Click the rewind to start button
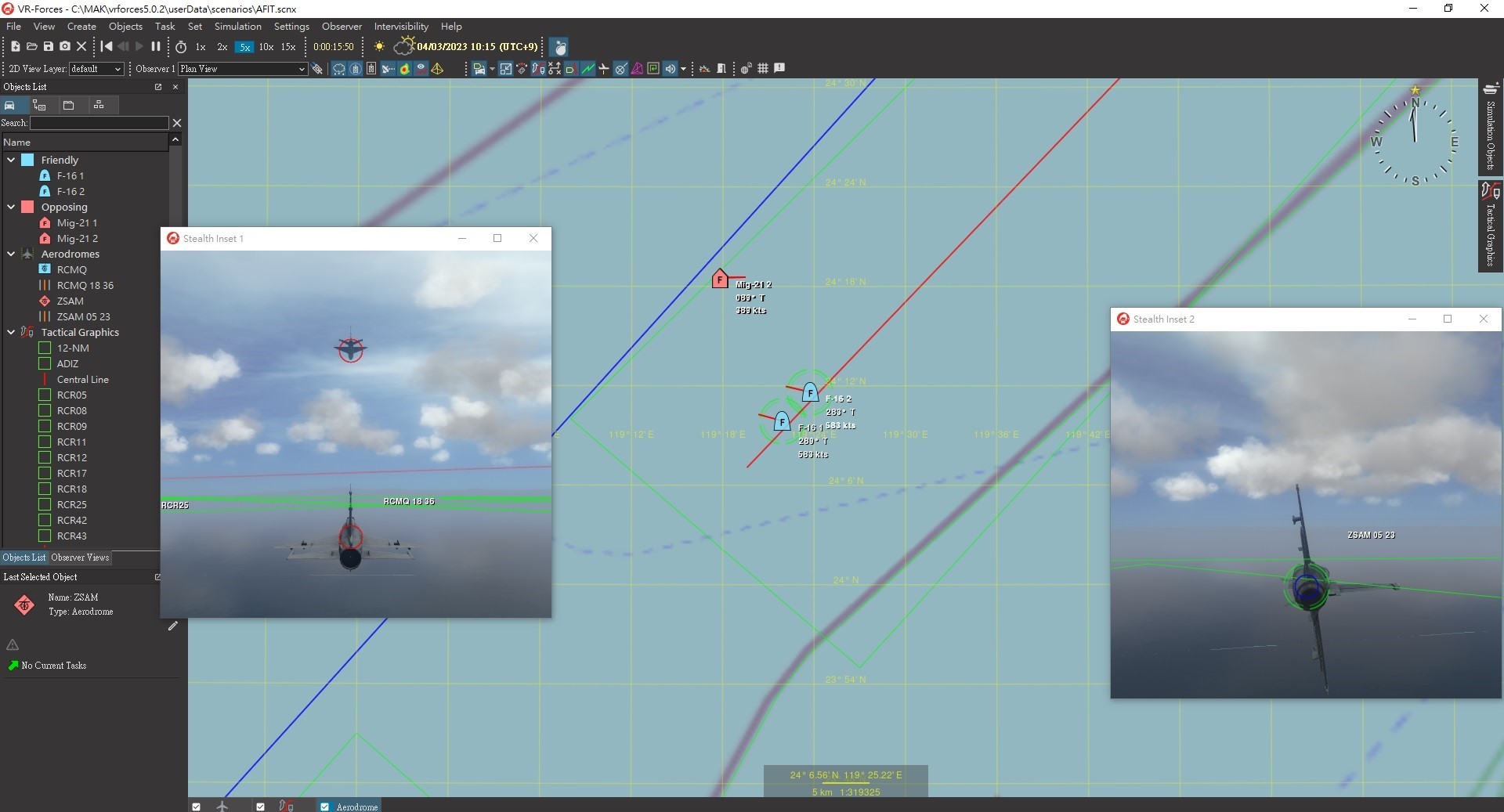 pos(107,47)
